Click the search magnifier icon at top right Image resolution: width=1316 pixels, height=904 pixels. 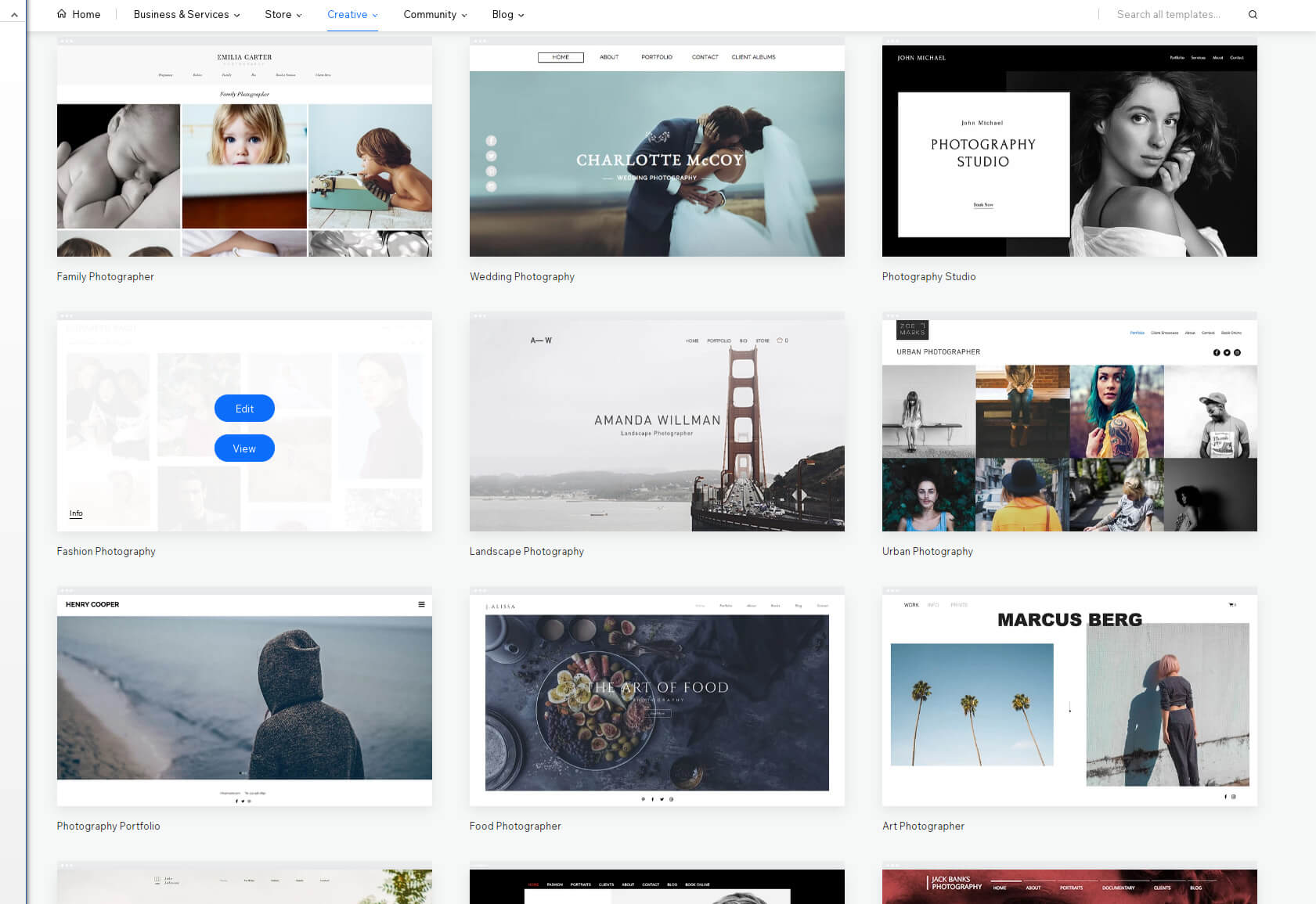1253,14
